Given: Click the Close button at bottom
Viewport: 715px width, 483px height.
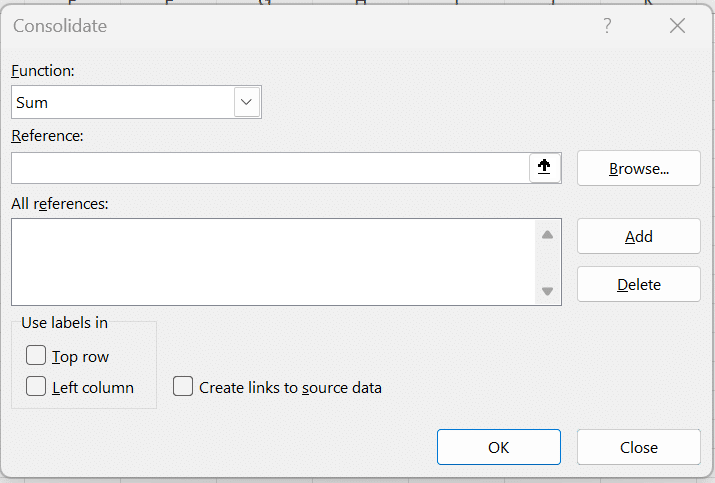Looking at the screenshot, I should (638, 447).
